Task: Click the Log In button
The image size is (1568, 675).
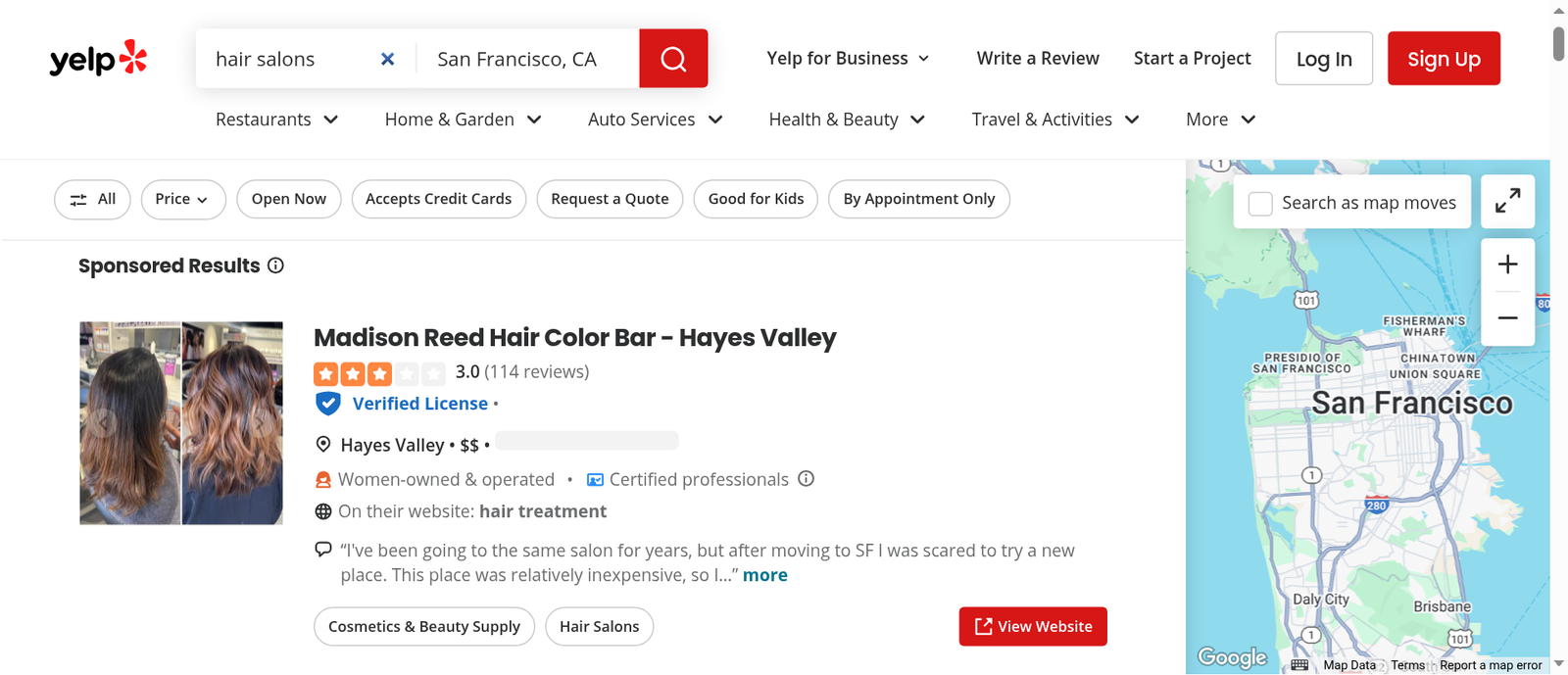Action: [1324, 59]
